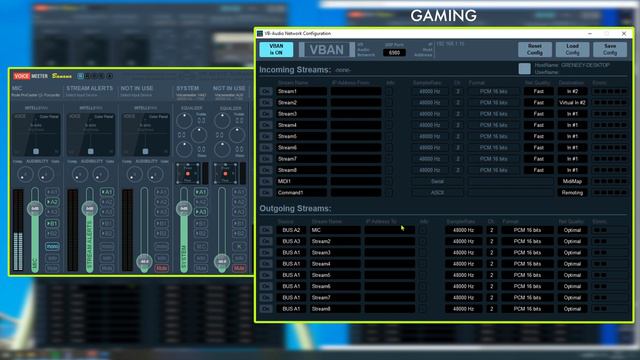Viewport: 640px width, 360px height.
Task: Click the SYSTEM equalizer Bass knob
Action: (184, 149)
